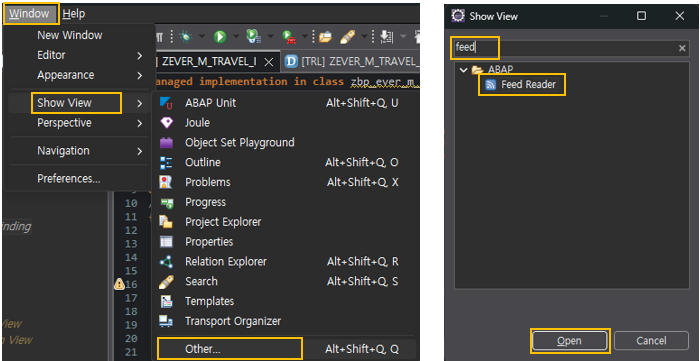The width and height of the screenshot is (700, 361).
Task: Show the Outline view
Action: 284,162
